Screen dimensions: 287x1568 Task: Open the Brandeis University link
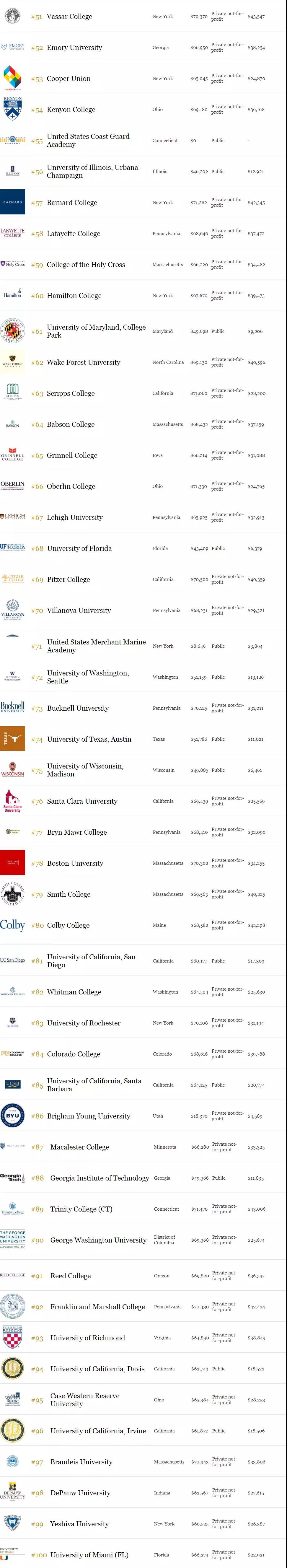[x=81, y=1462]
